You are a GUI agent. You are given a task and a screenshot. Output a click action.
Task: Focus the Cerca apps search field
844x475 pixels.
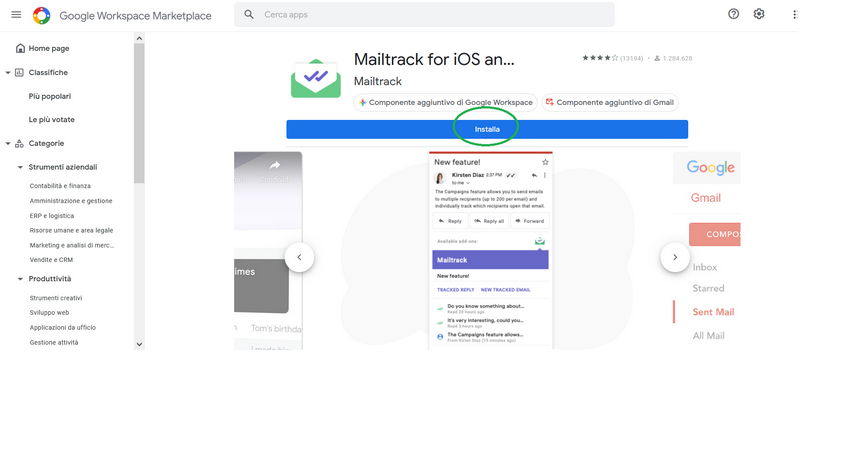pos(424,15)
